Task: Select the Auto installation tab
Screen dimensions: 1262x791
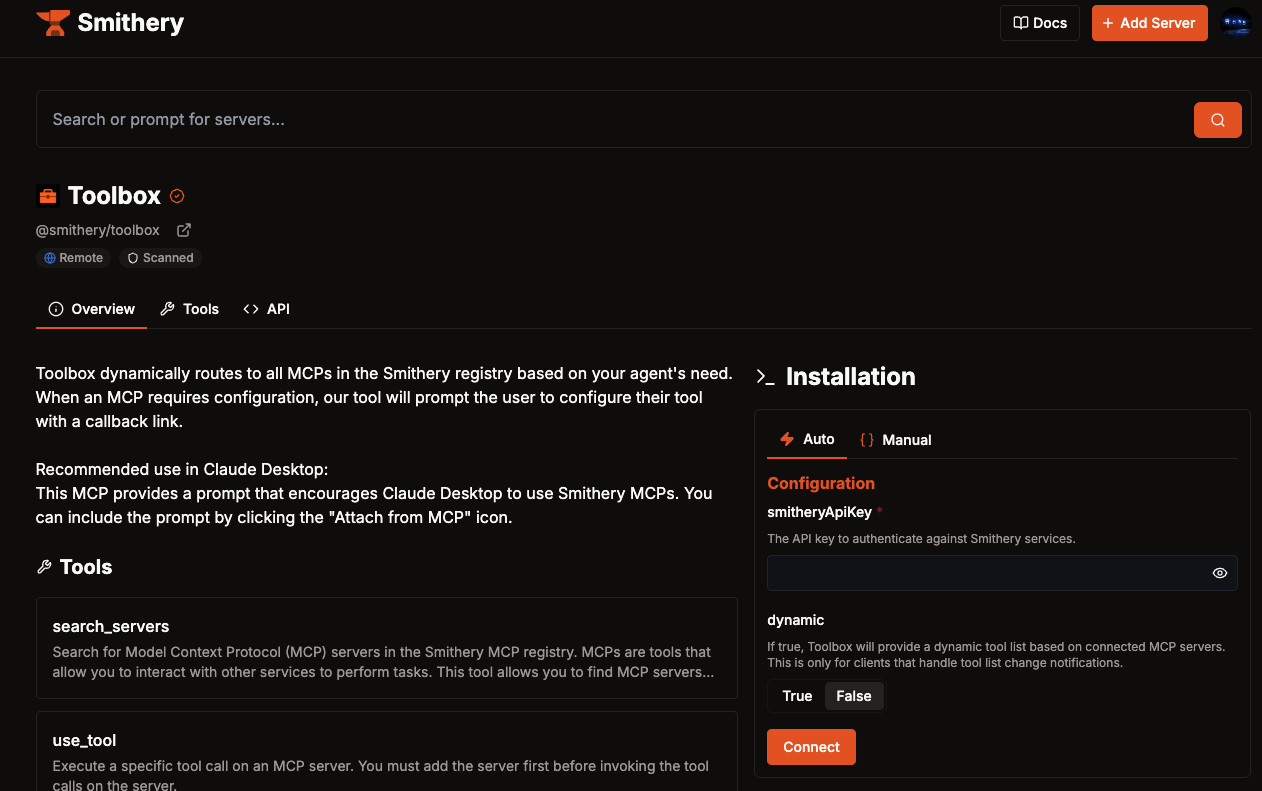Action: click(807, 439)
